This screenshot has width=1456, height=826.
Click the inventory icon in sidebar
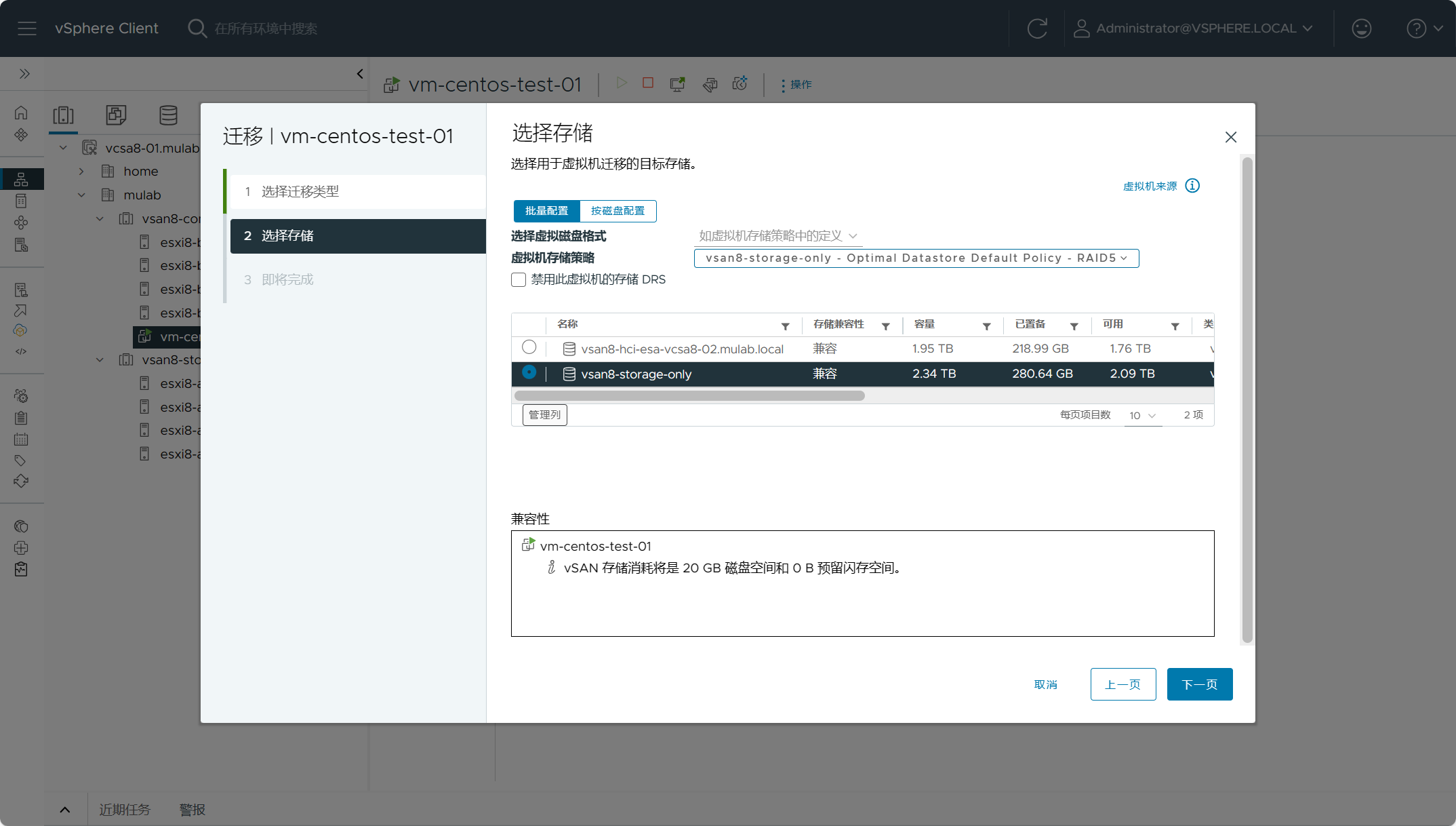click(x=21, y=179)
